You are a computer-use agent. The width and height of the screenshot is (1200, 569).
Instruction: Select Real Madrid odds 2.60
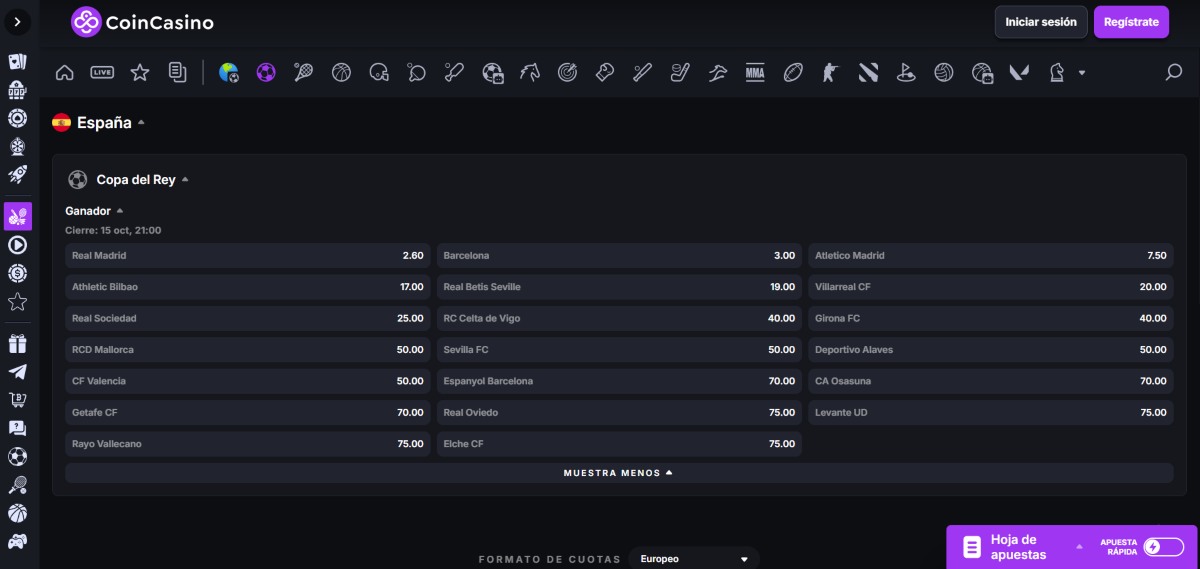pos(247,256)
